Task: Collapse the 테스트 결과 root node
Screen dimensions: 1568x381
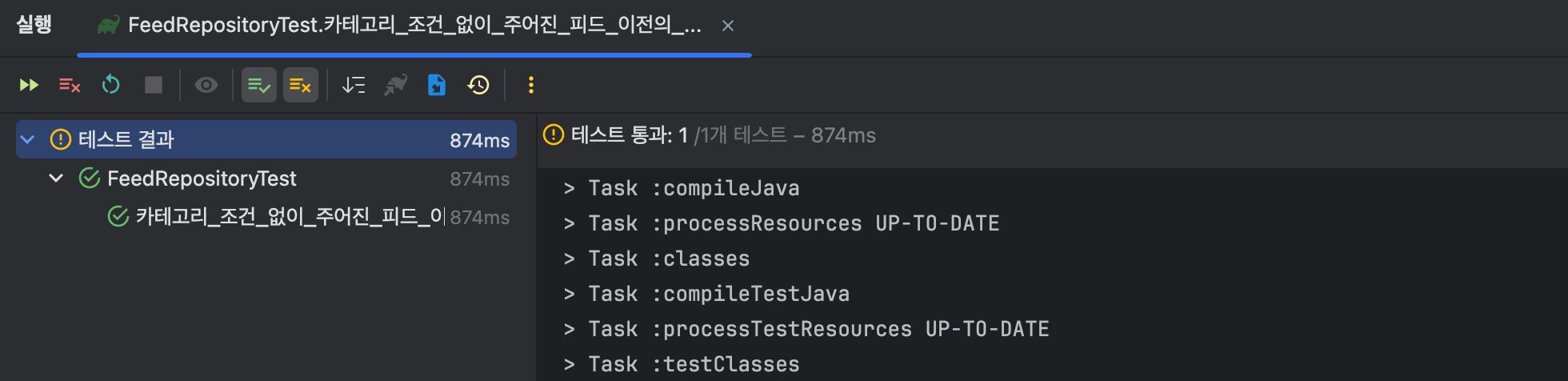Action: point(28,140)
